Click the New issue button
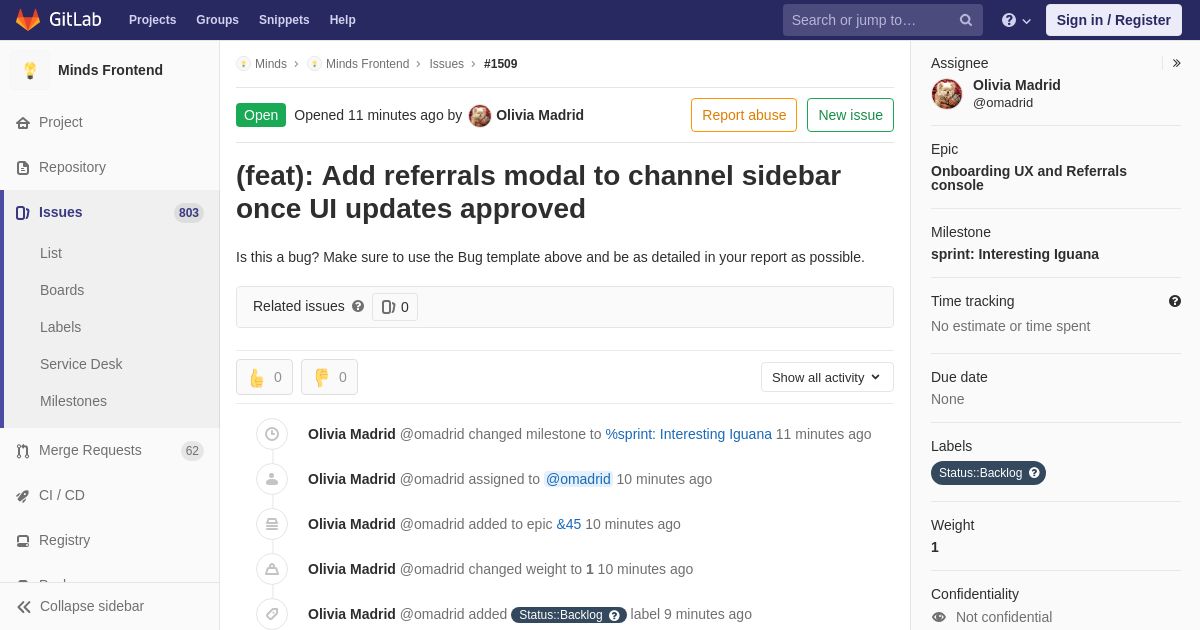The height and width of the screenshot is (630, 1200). (850, 115)
